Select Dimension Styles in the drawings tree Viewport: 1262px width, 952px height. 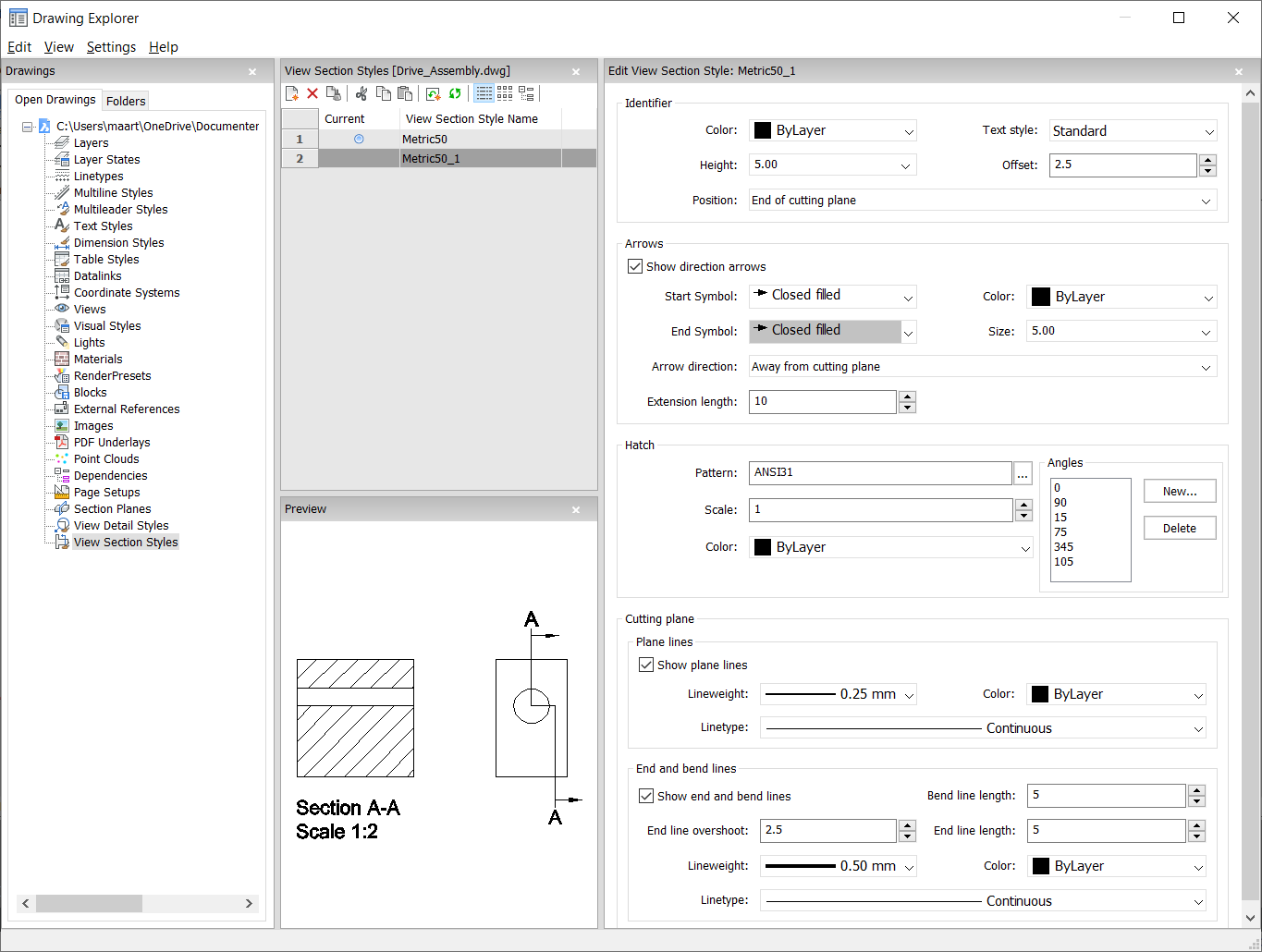tap(118, 243)
